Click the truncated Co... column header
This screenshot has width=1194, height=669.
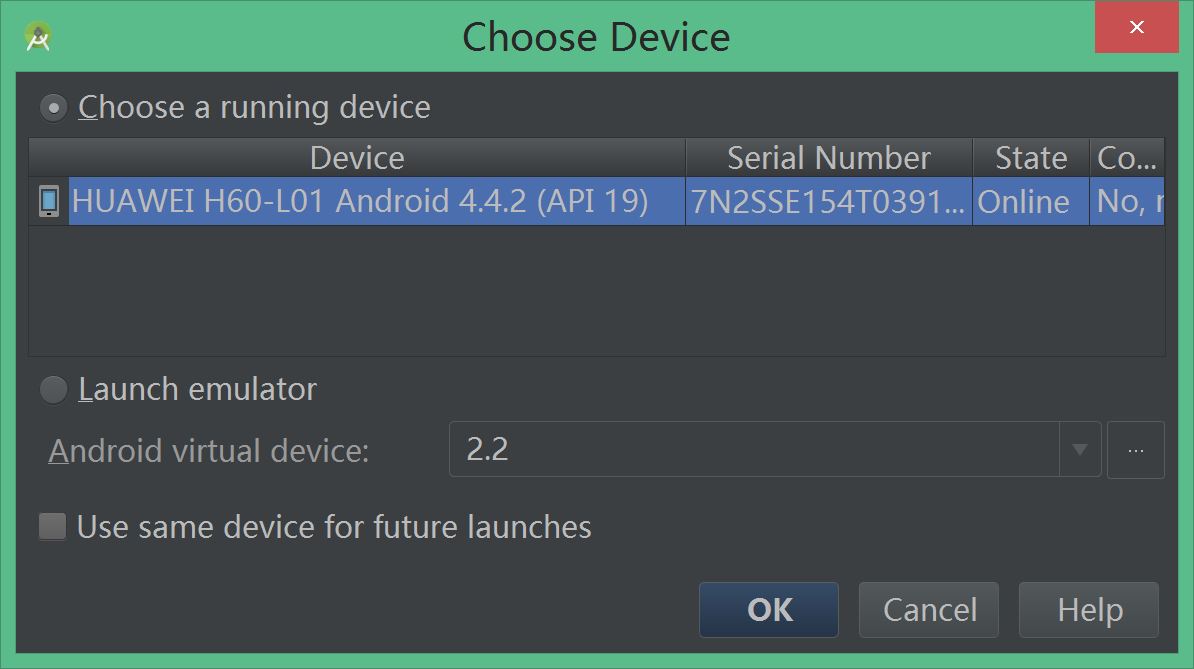(x=1127, y=158)
